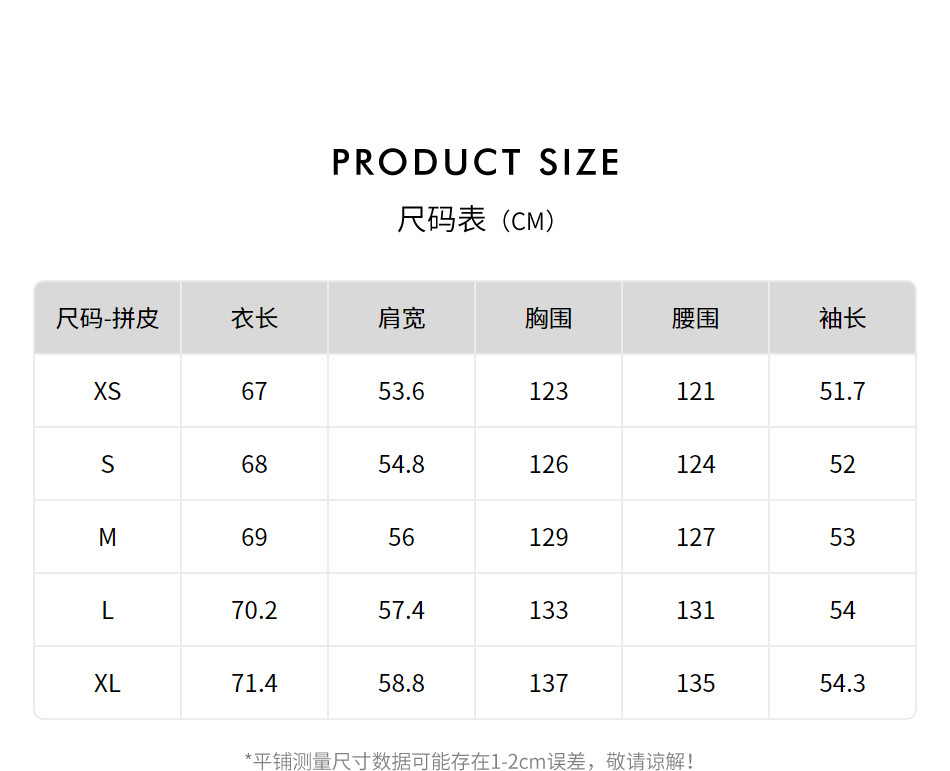Click the 53.6 shoulder width cell
This screenshot has width=950, height=771.
pyautogui.click(x=401, y=391)
